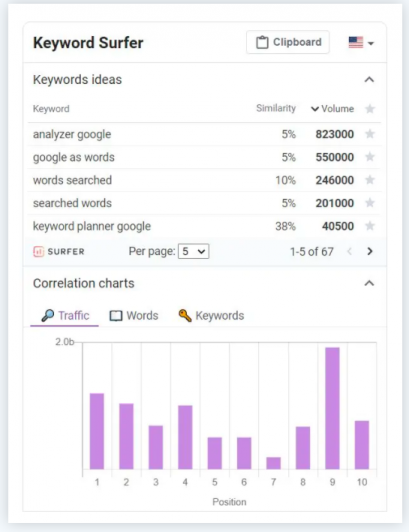The width and height of the screenshot is (409, 532).
Task: Click the US flag icon
Action: coord(356,42)
